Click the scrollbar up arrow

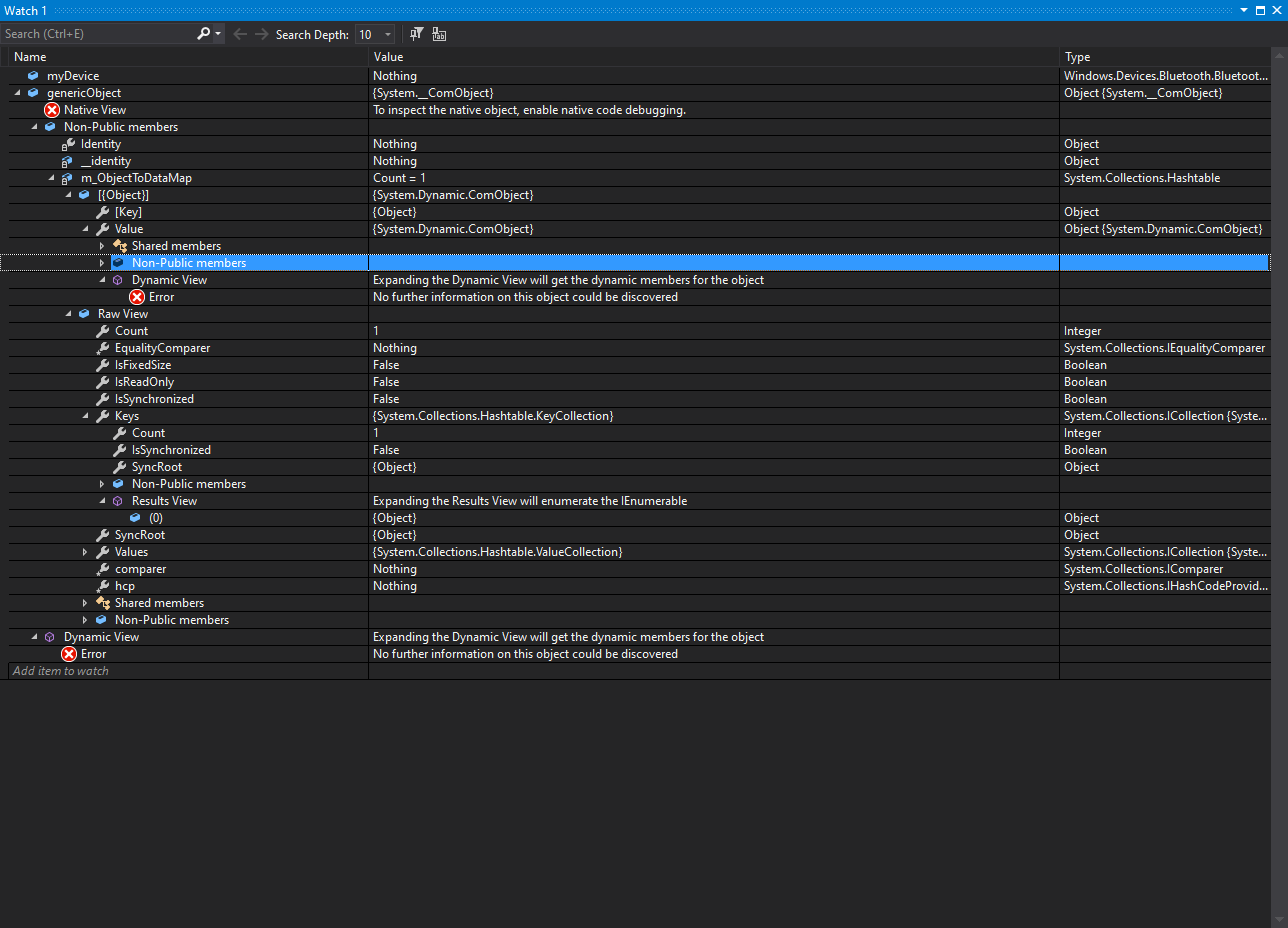[x=1278, y=57]
